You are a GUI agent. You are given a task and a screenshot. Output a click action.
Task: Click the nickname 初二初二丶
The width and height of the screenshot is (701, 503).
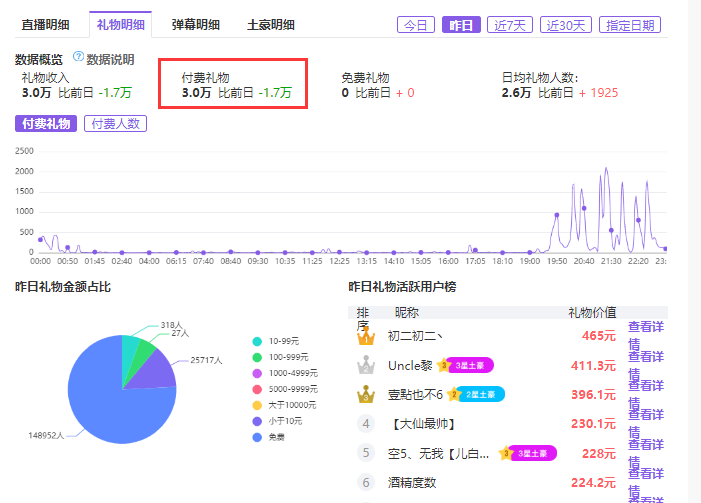tap(415, 336)
